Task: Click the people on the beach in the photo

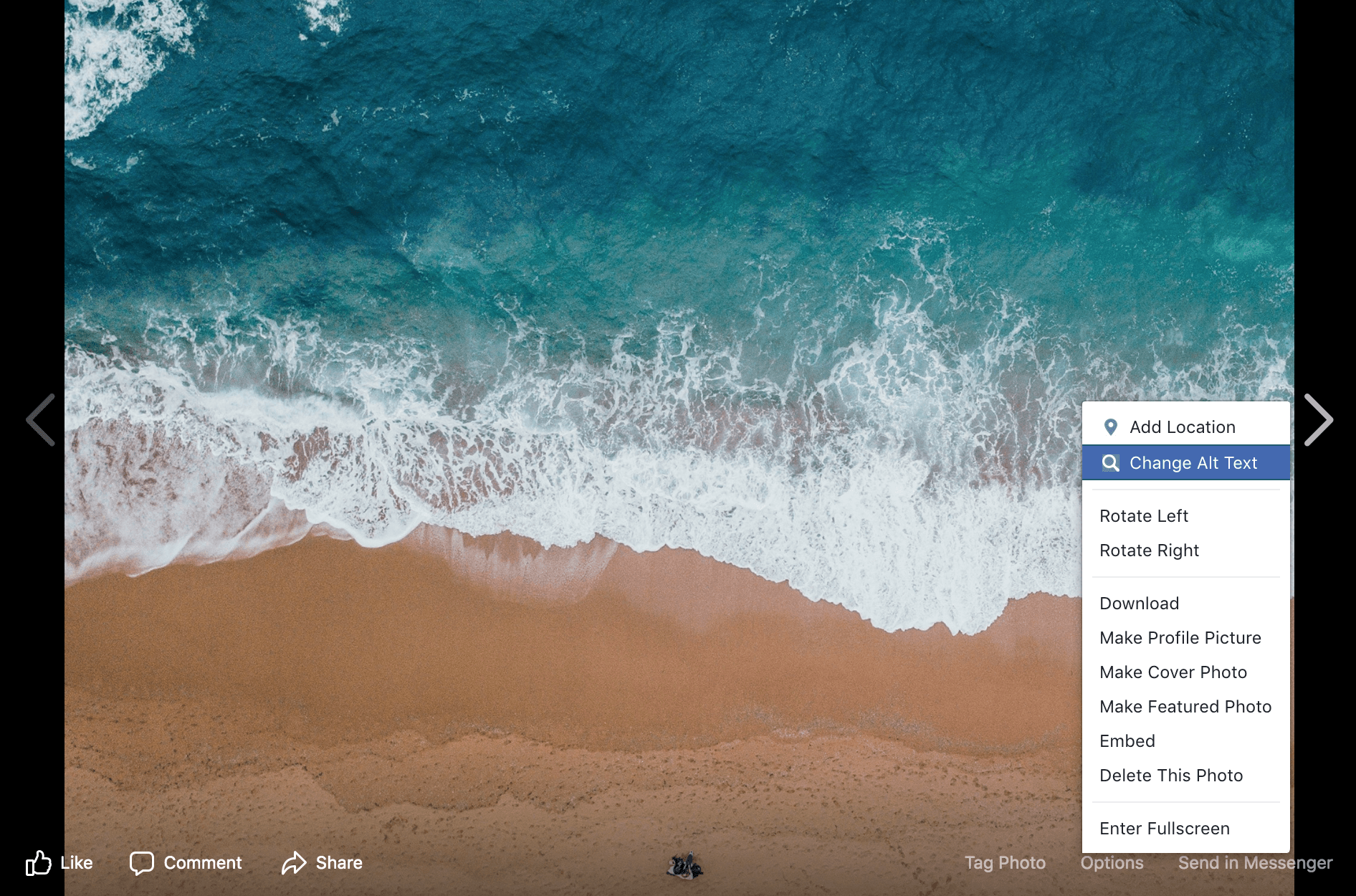Action: coord(685,866)
